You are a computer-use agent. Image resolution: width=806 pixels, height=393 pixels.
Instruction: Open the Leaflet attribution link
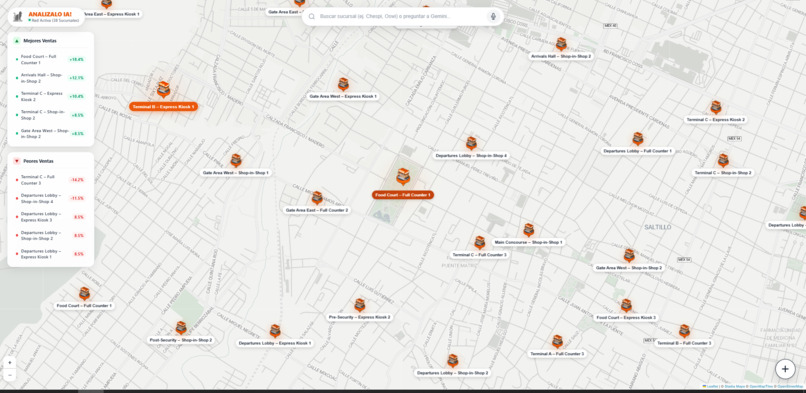coord(711,386)
